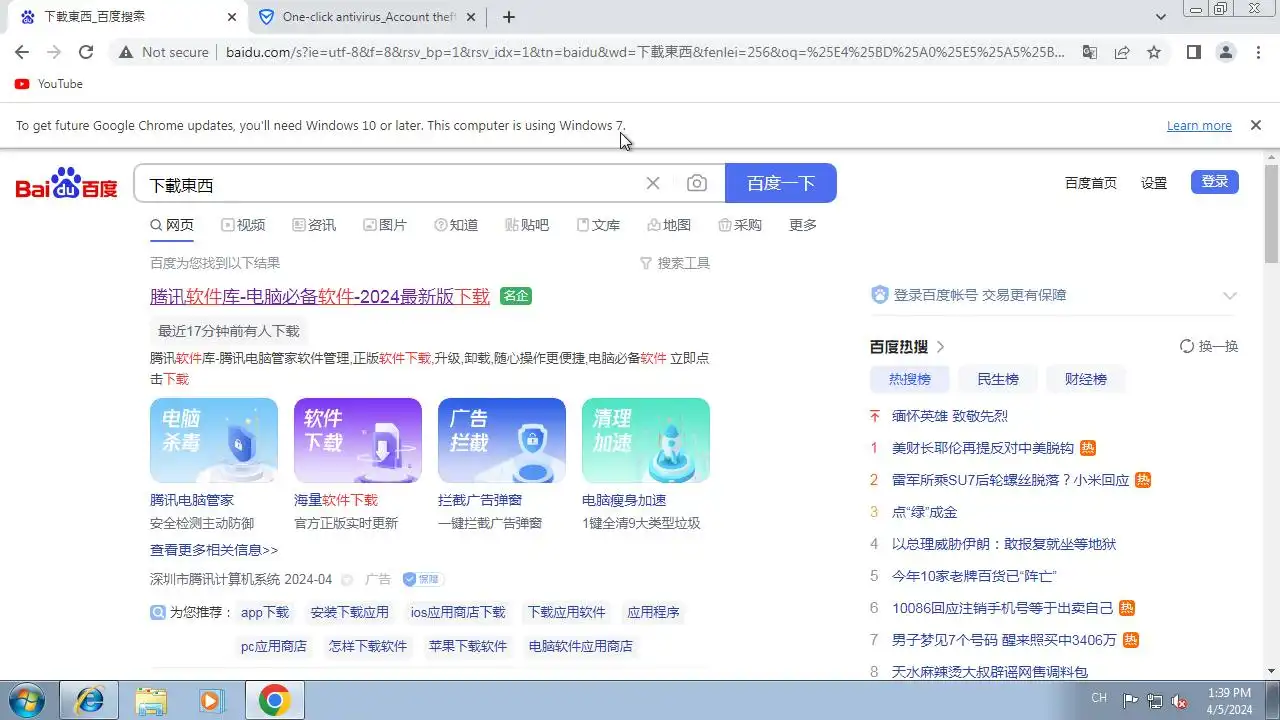Click the network tray icon
The image size is (1280, 720).
1155,701
